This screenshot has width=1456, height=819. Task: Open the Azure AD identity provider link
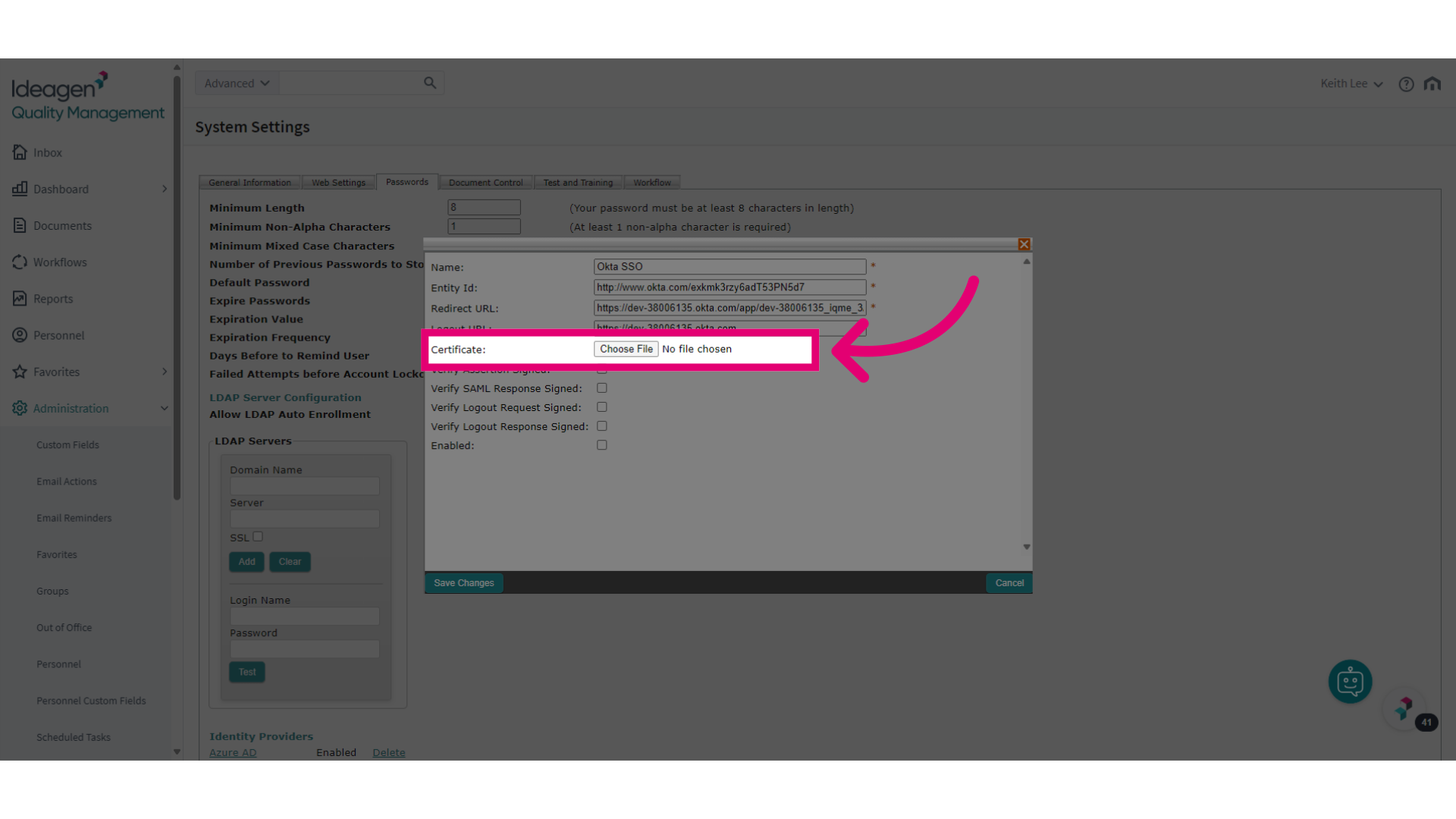pos(233,752)
